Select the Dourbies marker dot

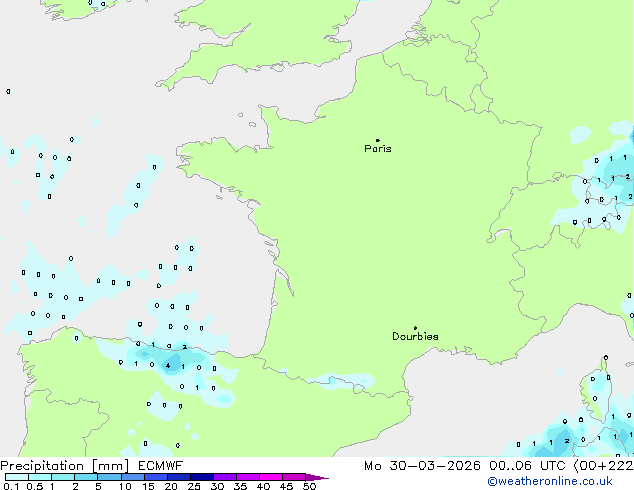tap(415, 328)
